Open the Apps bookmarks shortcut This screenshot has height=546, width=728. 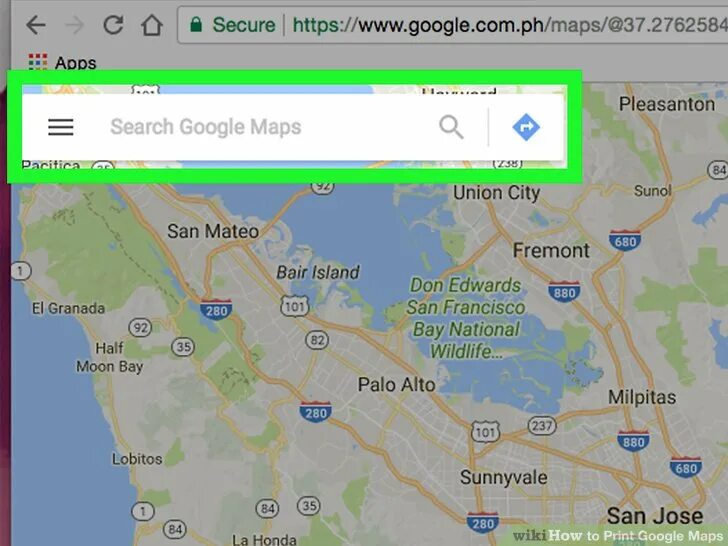pyautogui.click(x=62, y=62)
